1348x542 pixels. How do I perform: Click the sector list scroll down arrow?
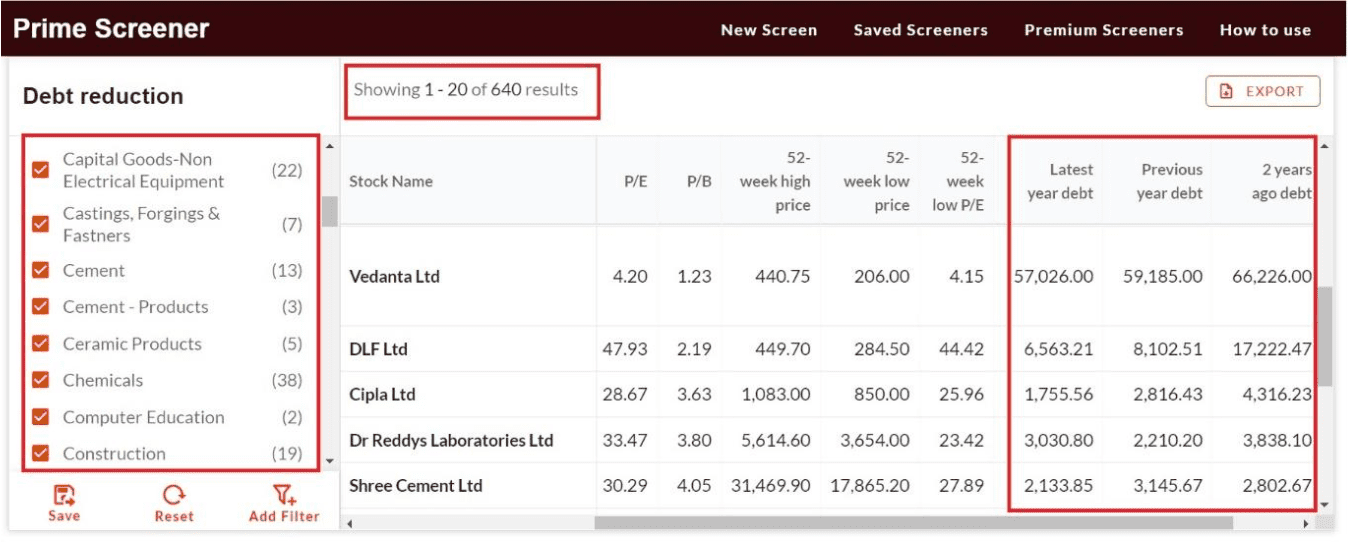[x=330, y=461]
